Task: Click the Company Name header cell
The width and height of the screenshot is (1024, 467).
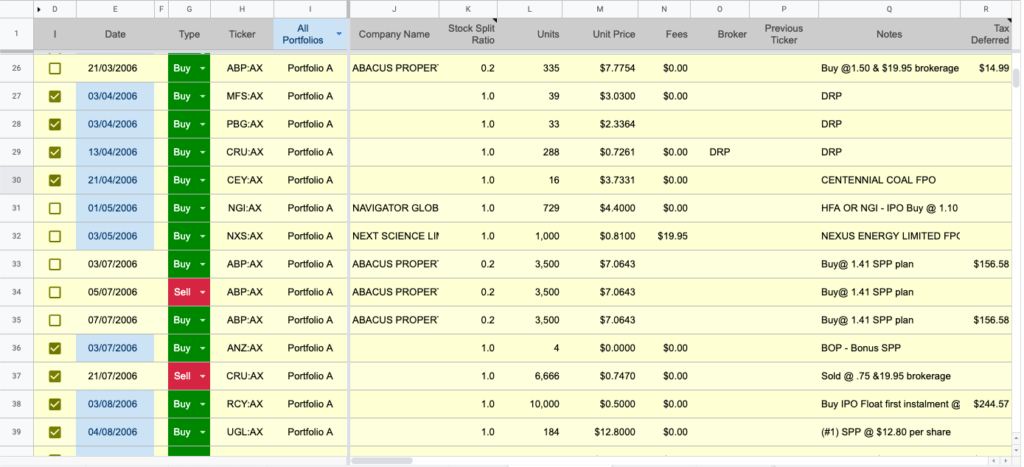Action: click(x=394, y=34)
